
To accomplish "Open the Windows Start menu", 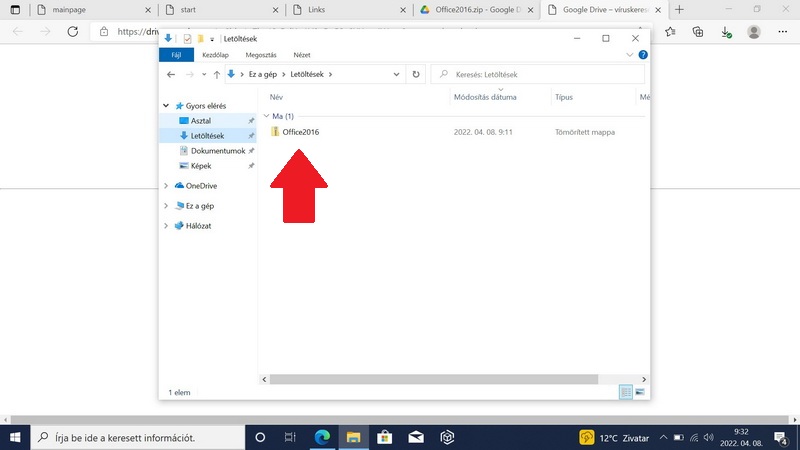I will click(x=15, y=437).
